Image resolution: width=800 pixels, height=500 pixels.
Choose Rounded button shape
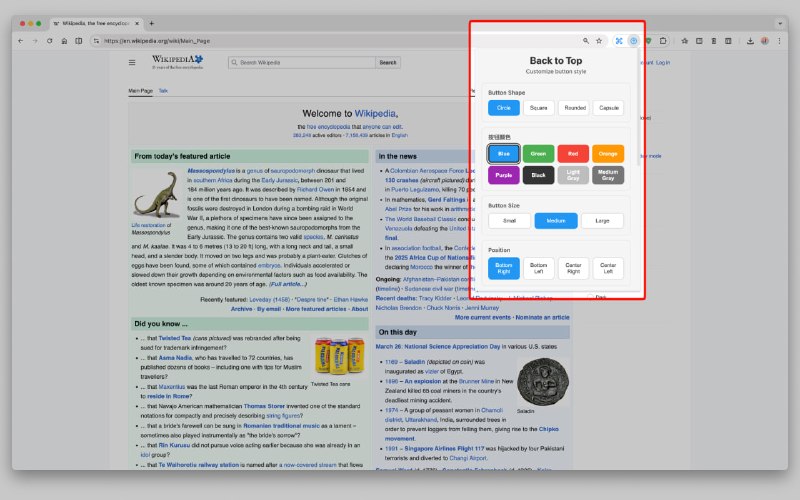click(x=575, y=108)
